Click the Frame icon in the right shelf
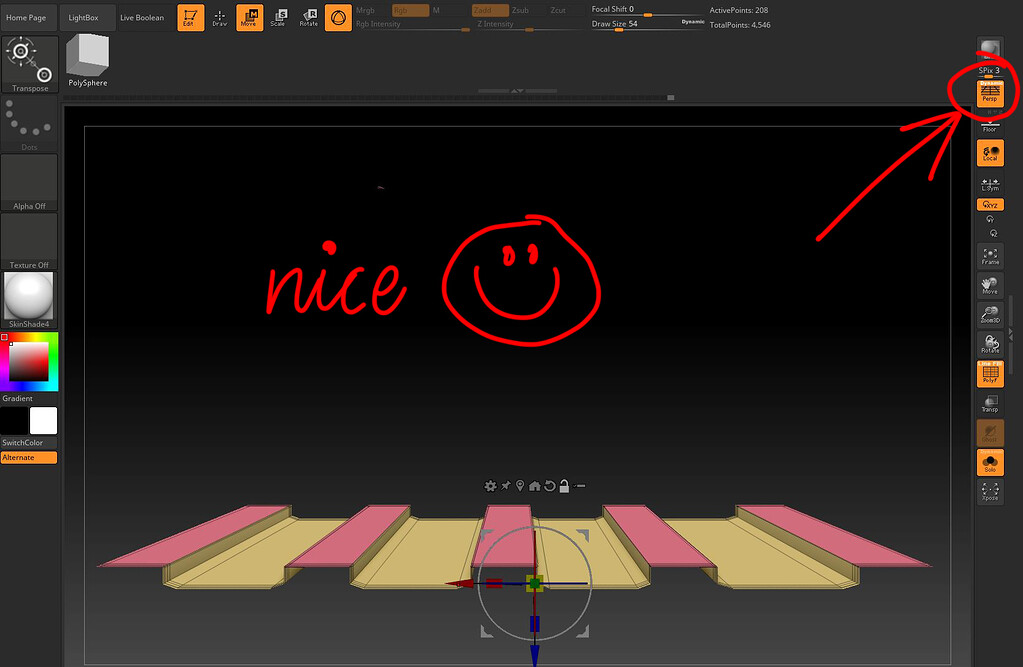Screen dimensions: 1023x667 coord(989,255)
